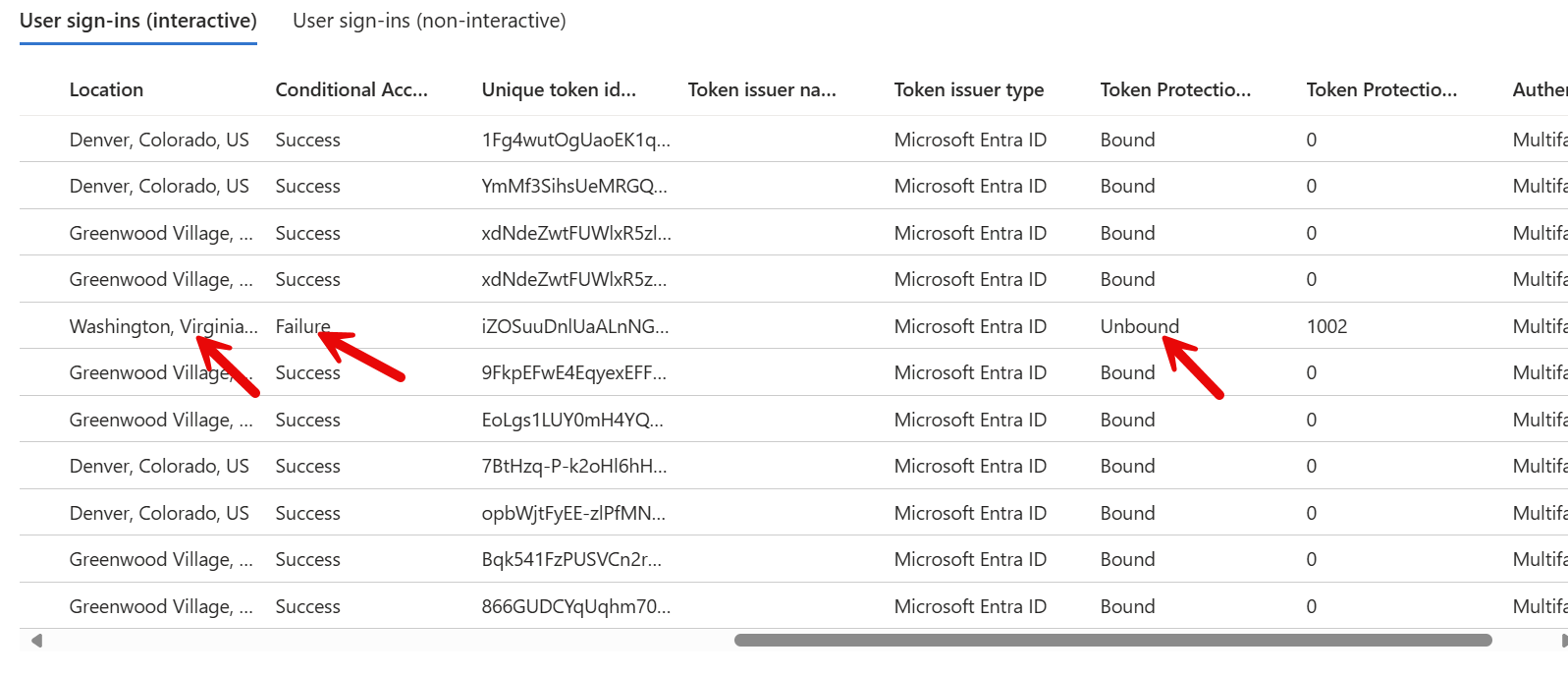Select token id Bqk541FzPUSVCn2r...
The image size is (1568, 676).
[x=571, y=559]
